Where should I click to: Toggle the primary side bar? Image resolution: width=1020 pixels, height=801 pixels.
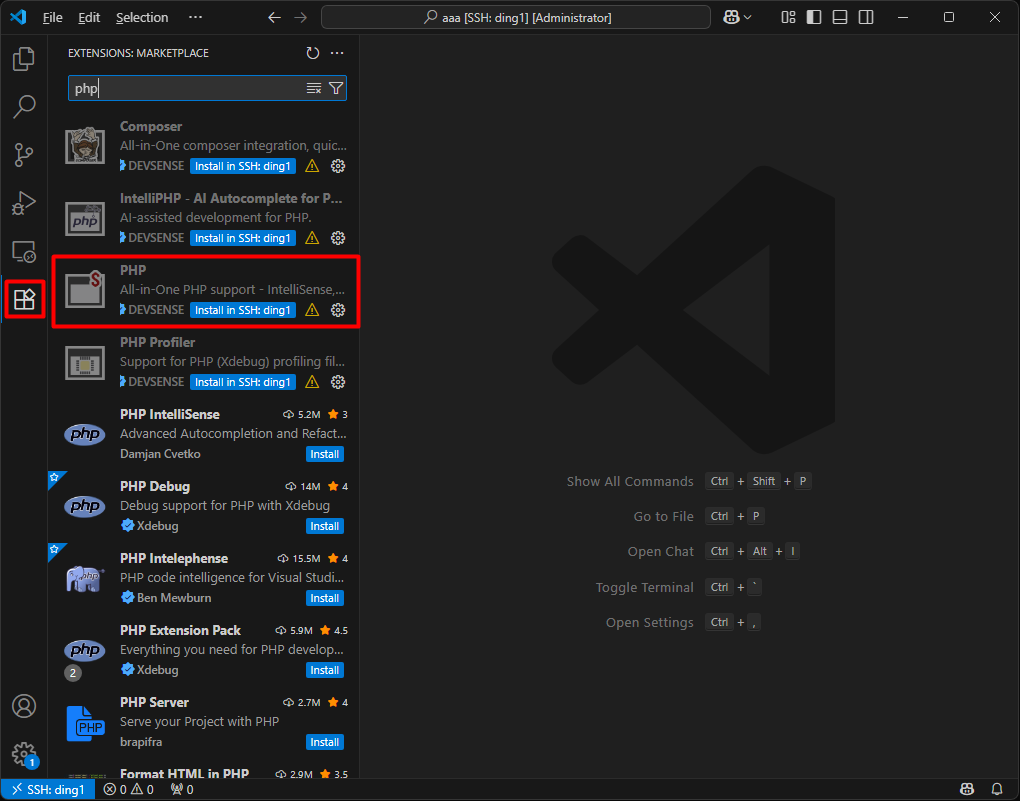[814, 18]
